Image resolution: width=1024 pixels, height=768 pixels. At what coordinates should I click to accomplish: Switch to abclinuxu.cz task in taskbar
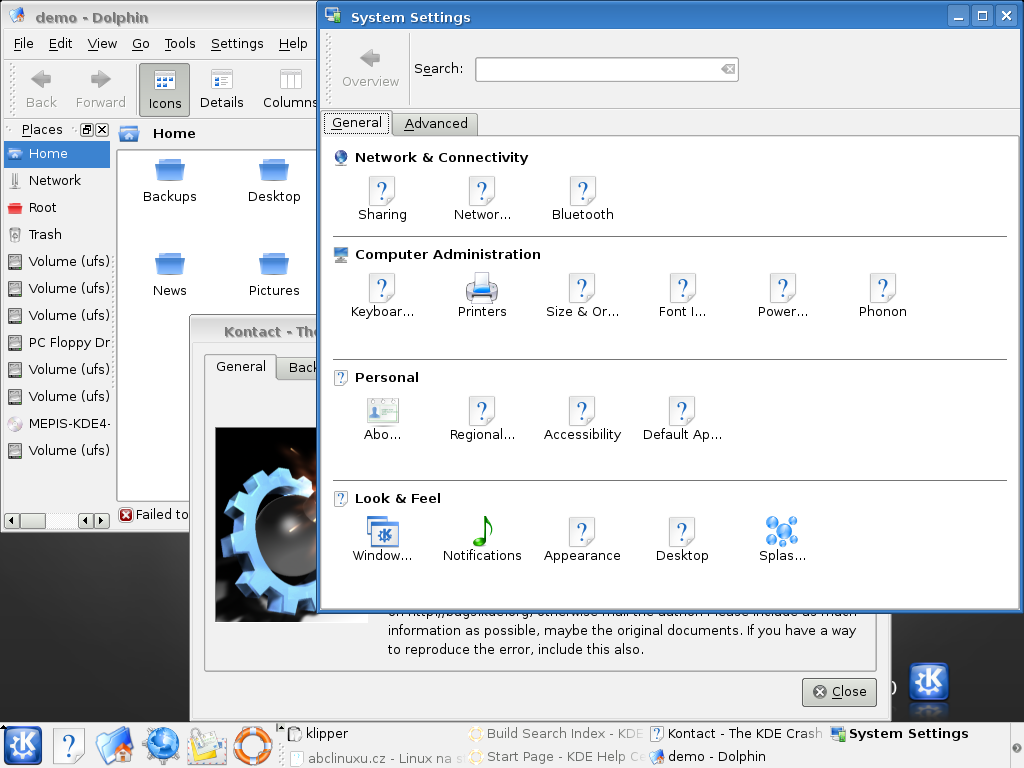coord(377,758)
